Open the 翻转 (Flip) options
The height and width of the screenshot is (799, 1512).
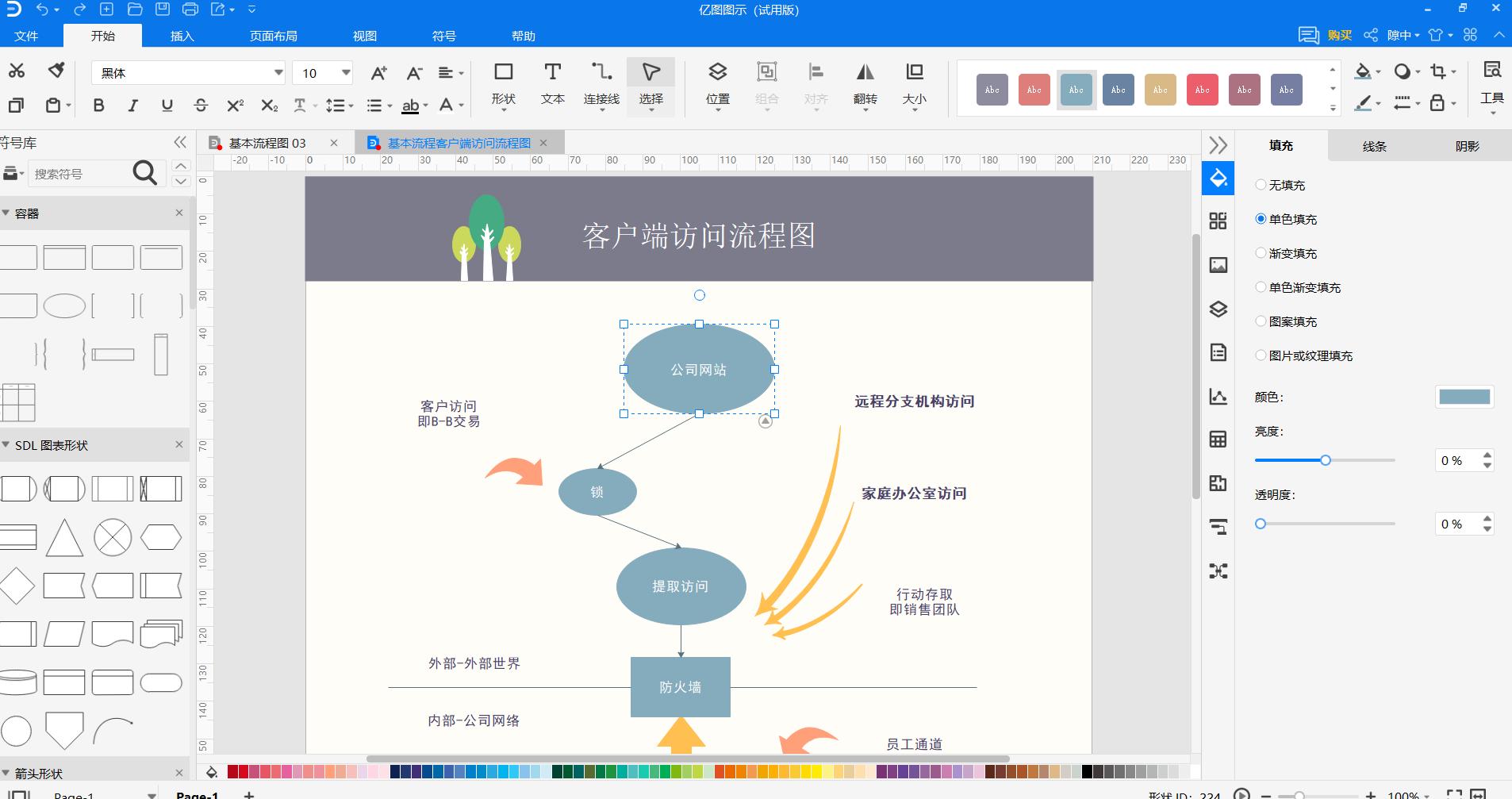click(865, 83)
